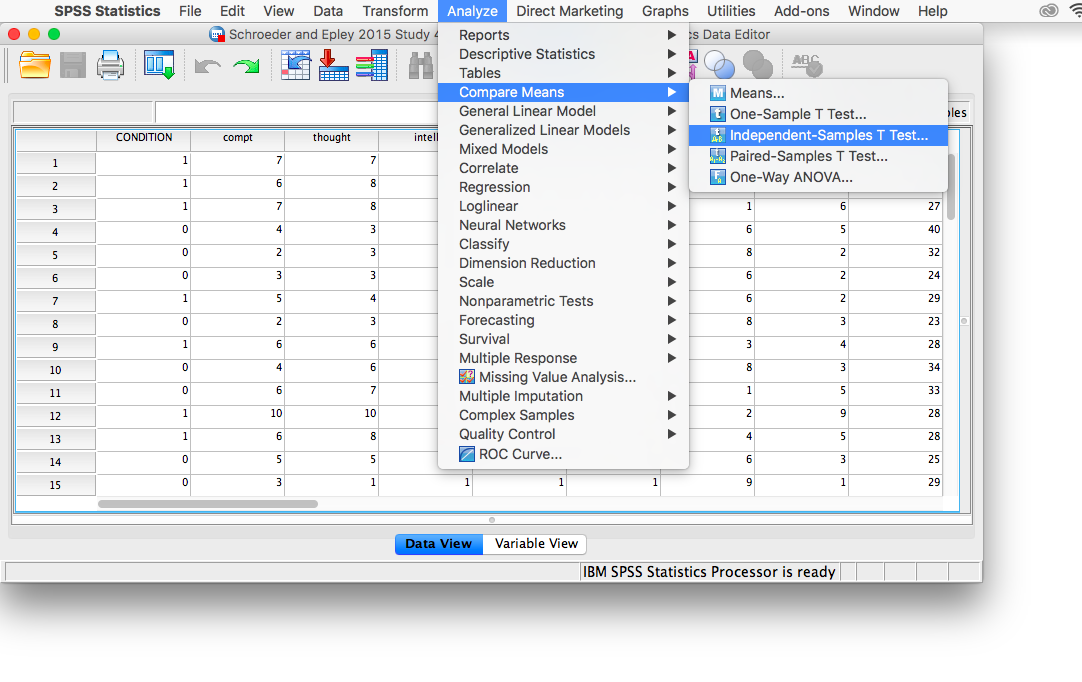The image size is (1082, 682).
Task: Click the highlighted Compare Means menu entry
Action: pyautogui.click(x=564, y=92)
